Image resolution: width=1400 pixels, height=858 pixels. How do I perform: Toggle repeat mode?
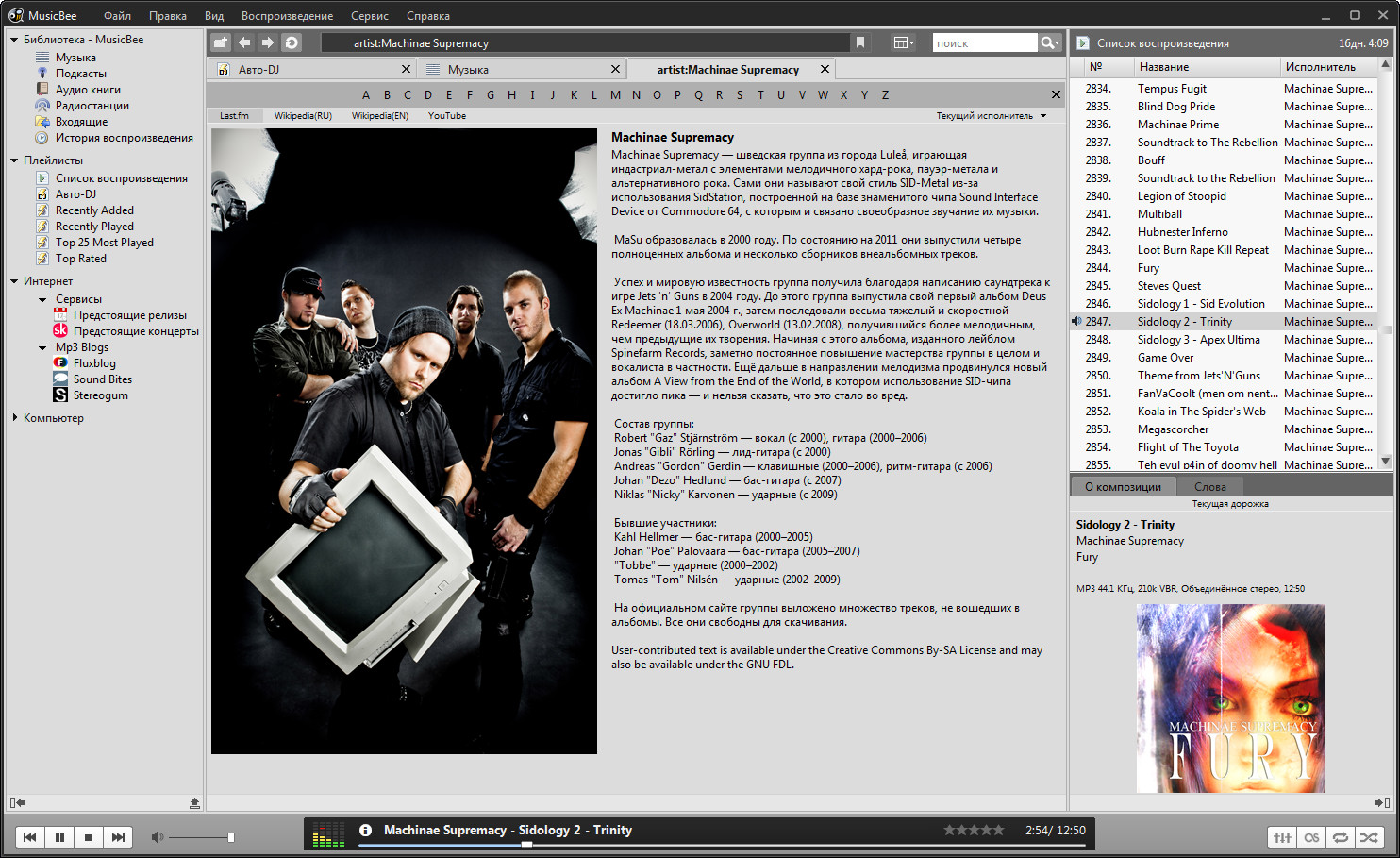pos(1340,837)
